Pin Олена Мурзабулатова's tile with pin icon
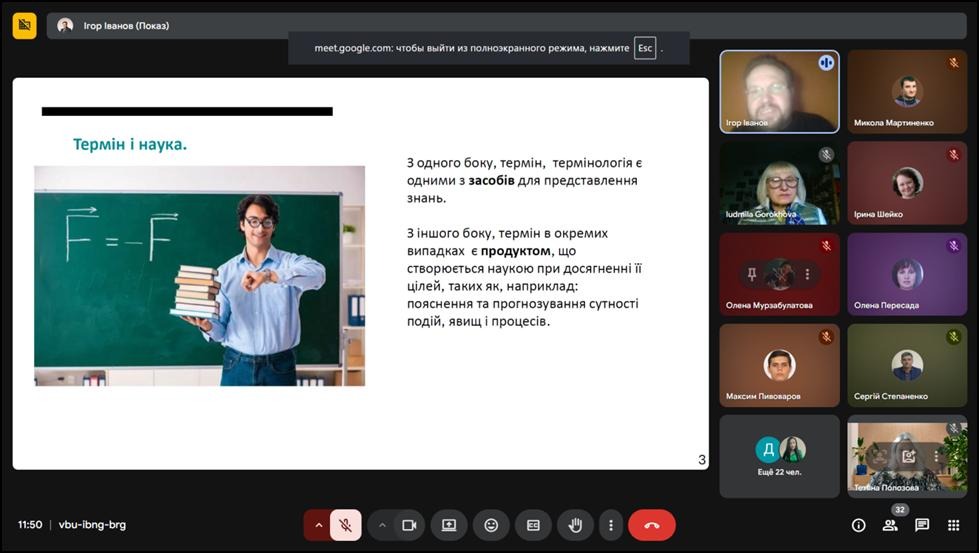The image size is (979, 553). 752,274
